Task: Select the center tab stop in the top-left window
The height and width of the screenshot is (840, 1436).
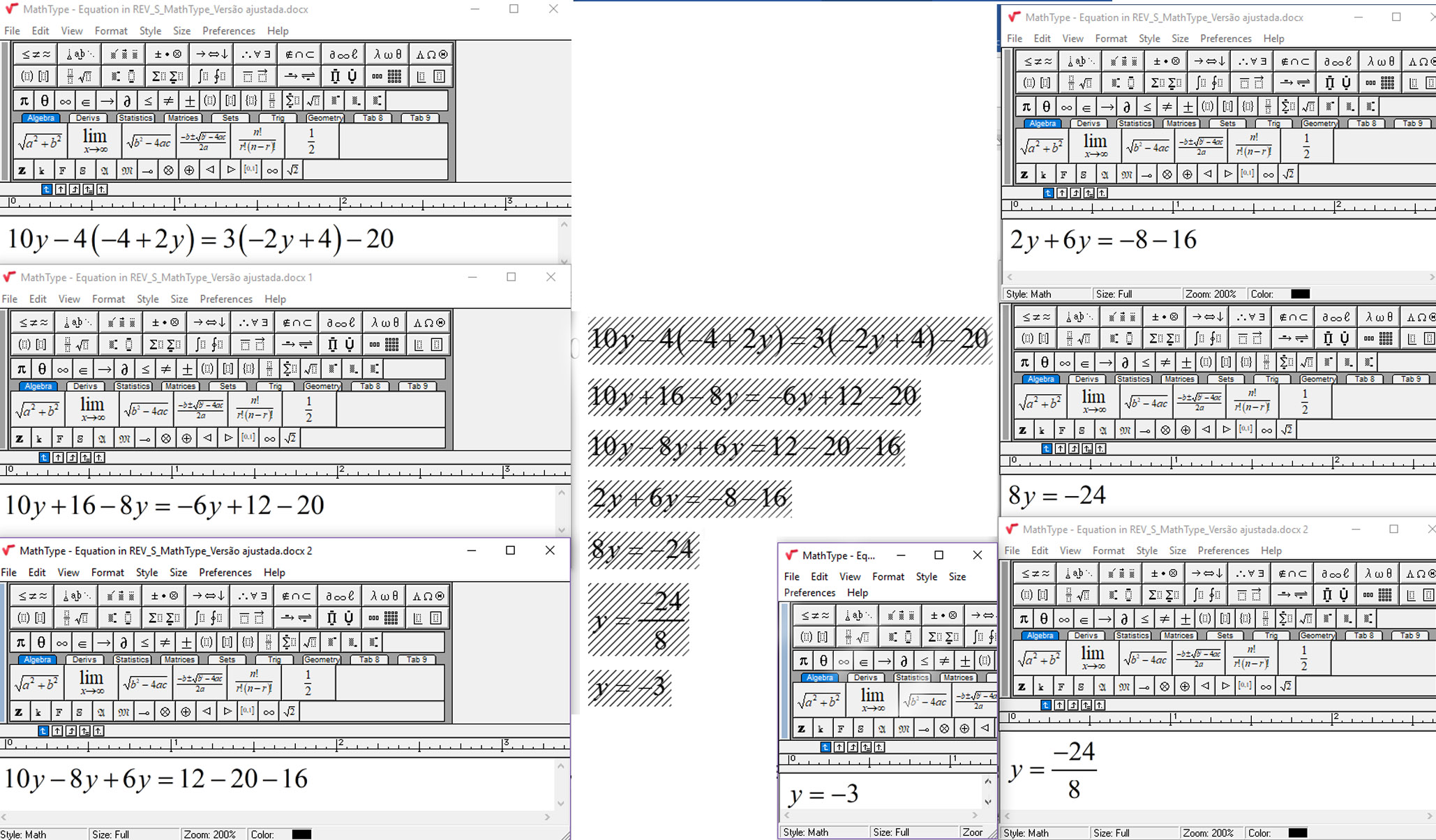Action: click(x=61, y=189)
